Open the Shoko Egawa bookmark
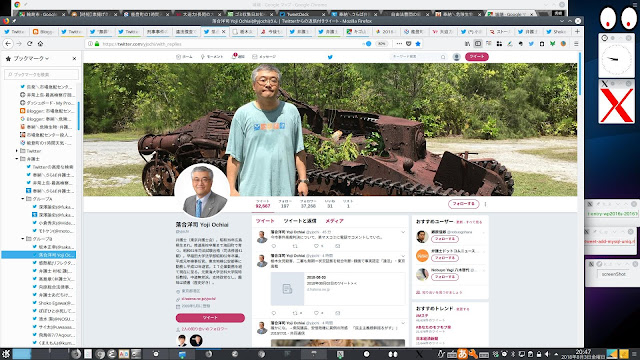The width and height of the screenshot is (640, 360). click(53, 303)
